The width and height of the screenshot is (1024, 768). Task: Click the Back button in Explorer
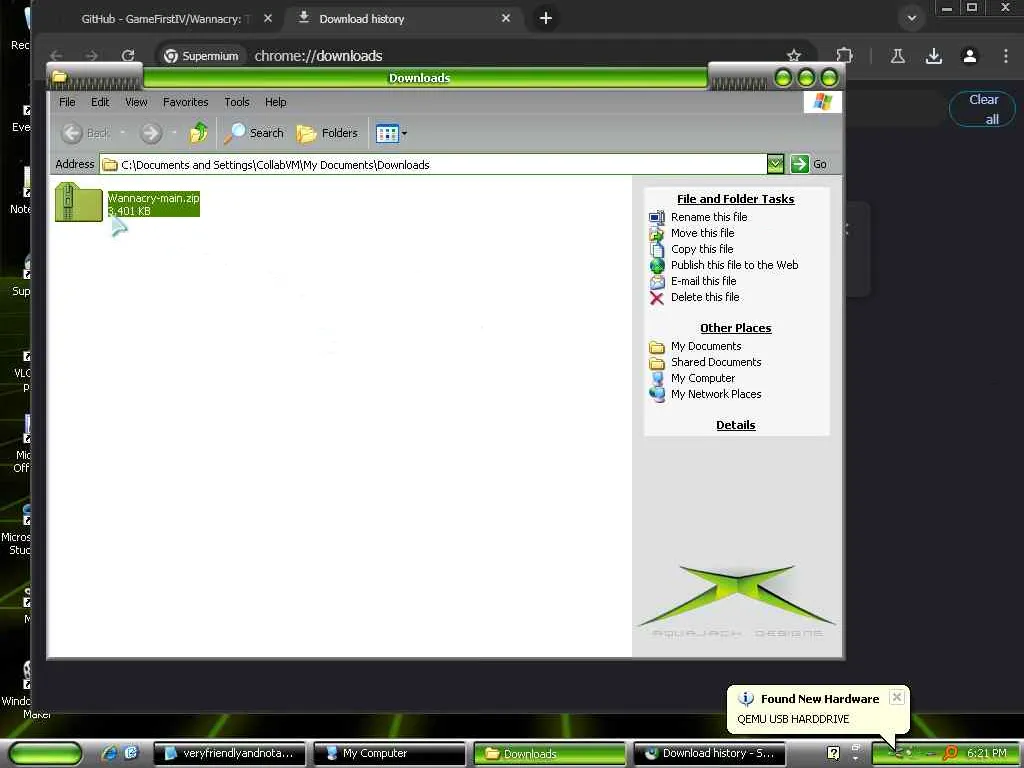click(x=86, y=133)
